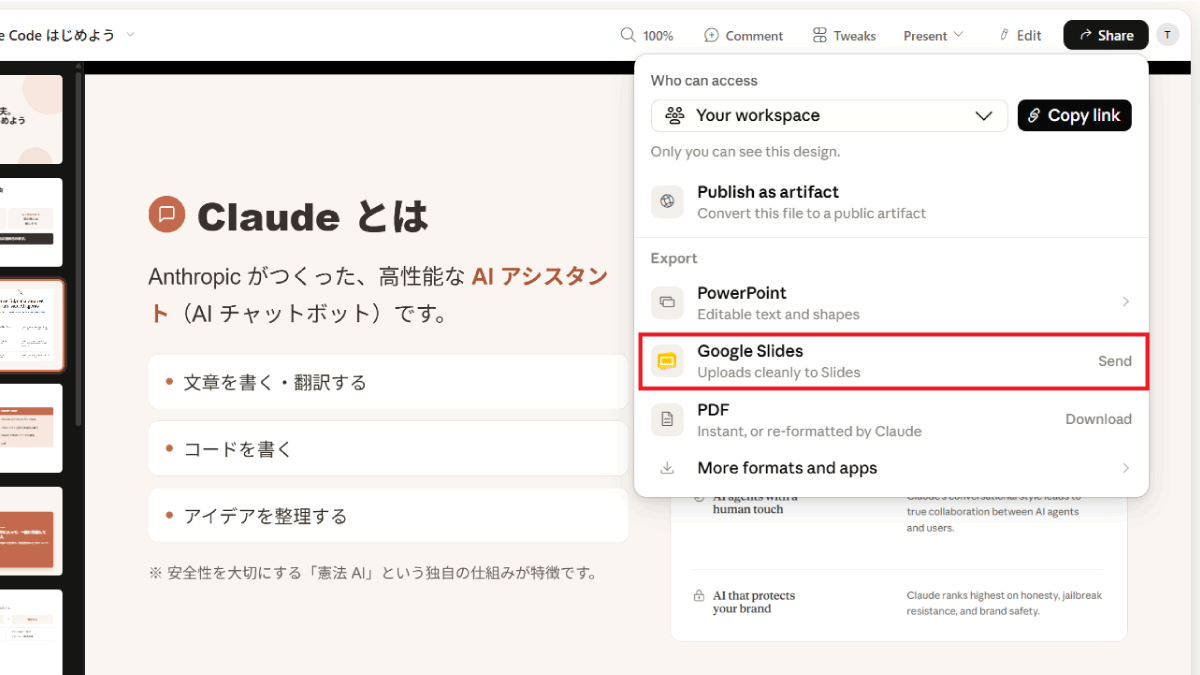Expand the project title dropdown chevron
The width and height of the screenshot is (1200, 675).
point(130,35)
